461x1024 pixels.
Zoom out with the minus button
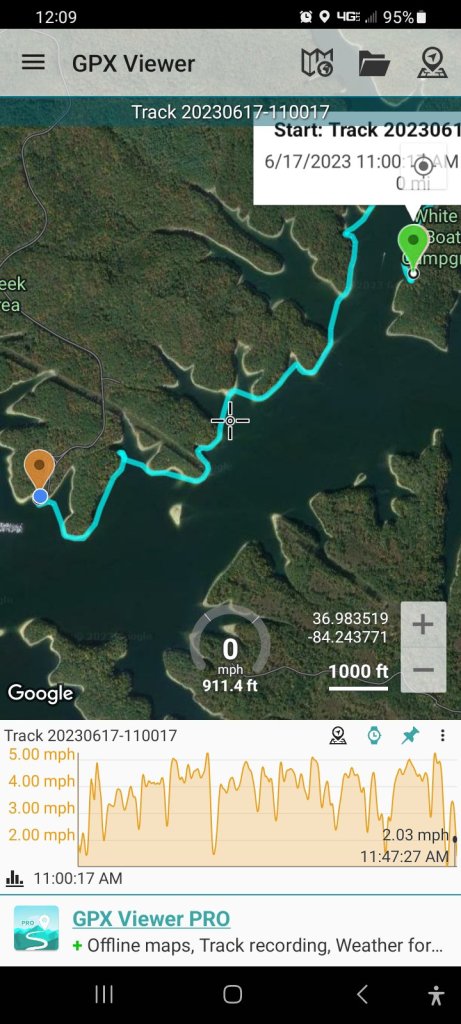(423, 670)
